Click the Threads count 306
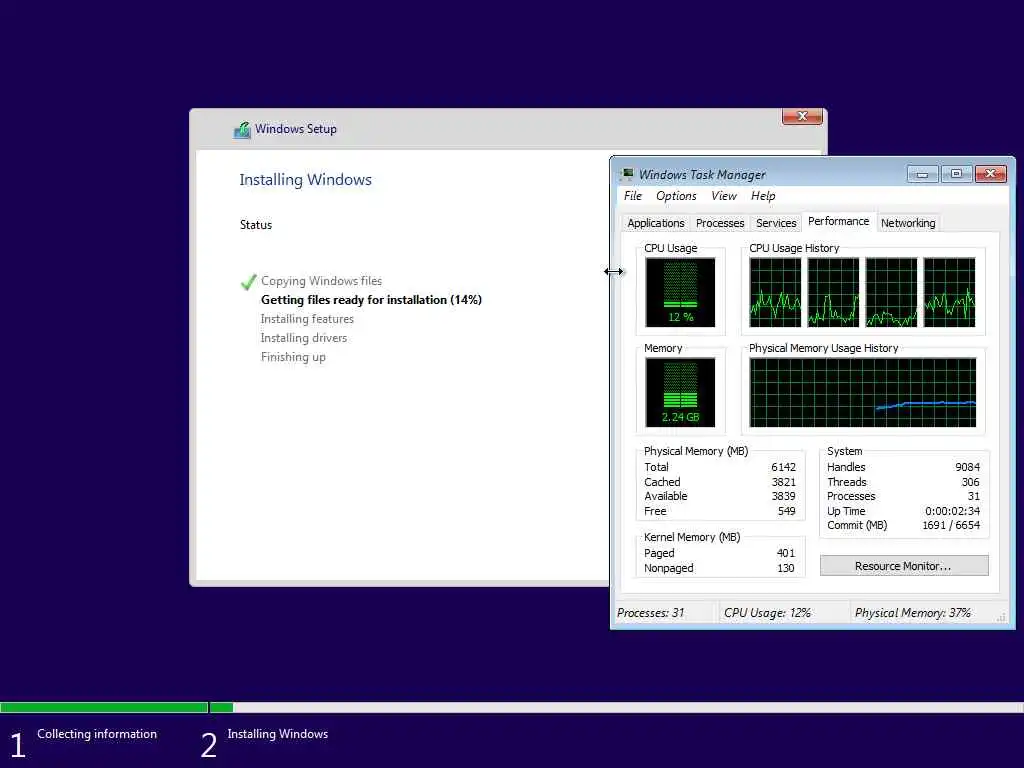This screenshot has width=1024, height=768. click(970, 482)
